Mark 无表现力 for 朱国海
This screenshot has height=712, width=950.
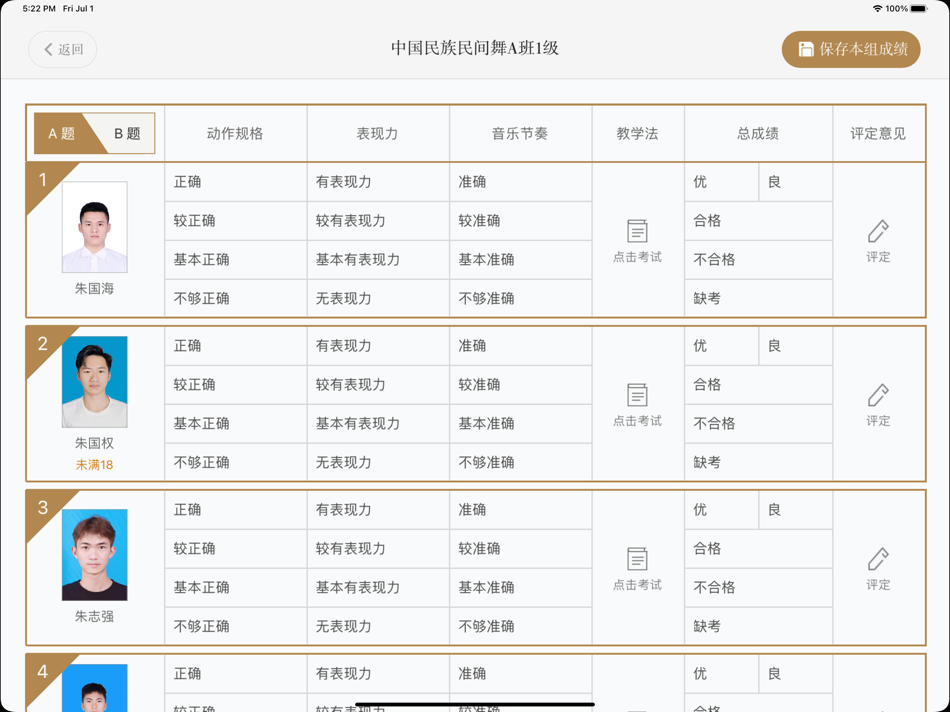pos(378,298)
